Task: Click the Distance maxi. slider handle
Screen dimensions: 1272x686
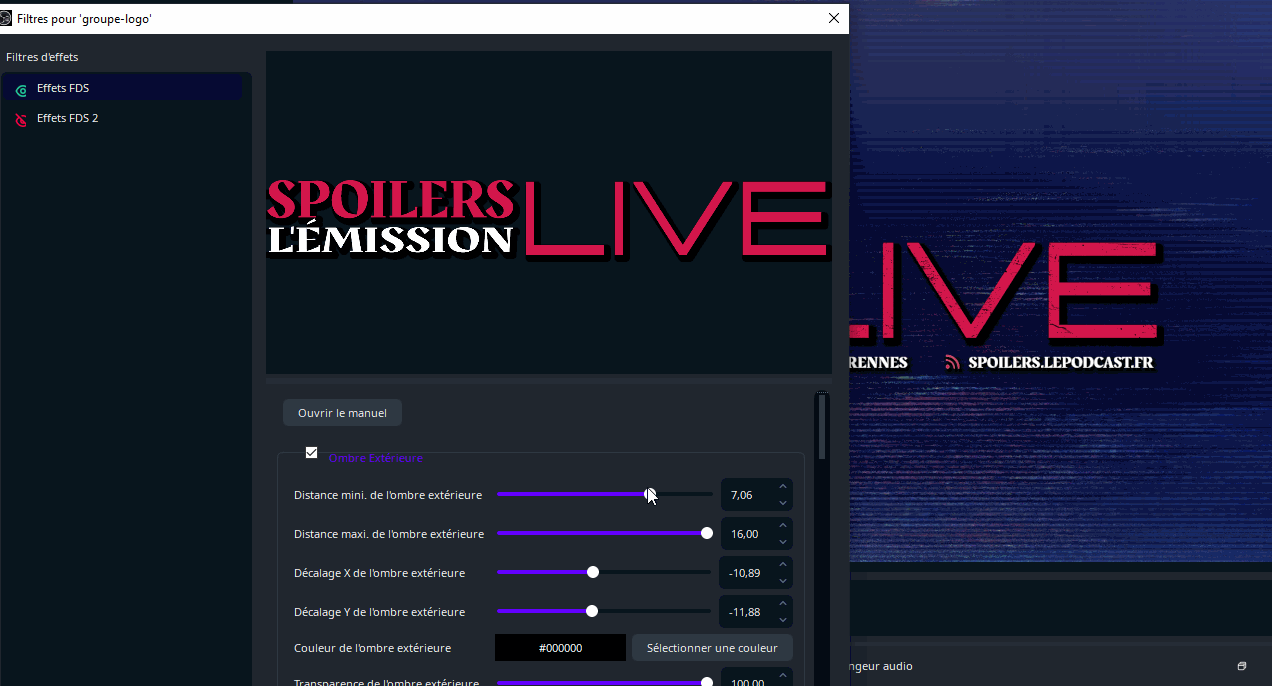Action: point(707,533)
